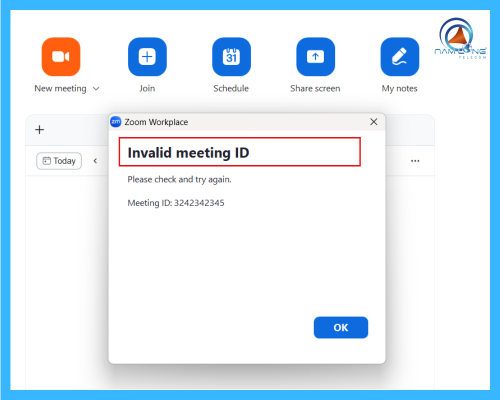Expand the New meeting dropdown arrow

(96, 89)
